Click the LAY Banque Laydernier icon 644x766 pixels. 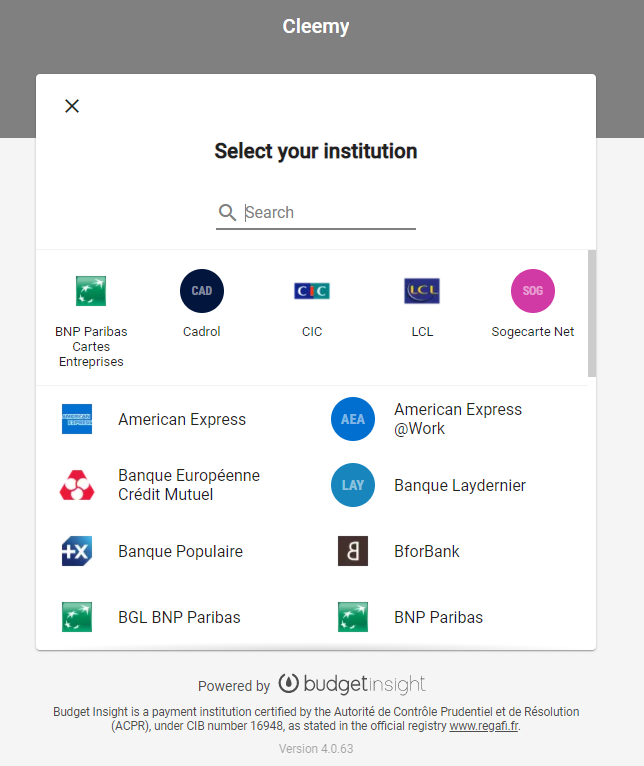click(x=353, y=485)
